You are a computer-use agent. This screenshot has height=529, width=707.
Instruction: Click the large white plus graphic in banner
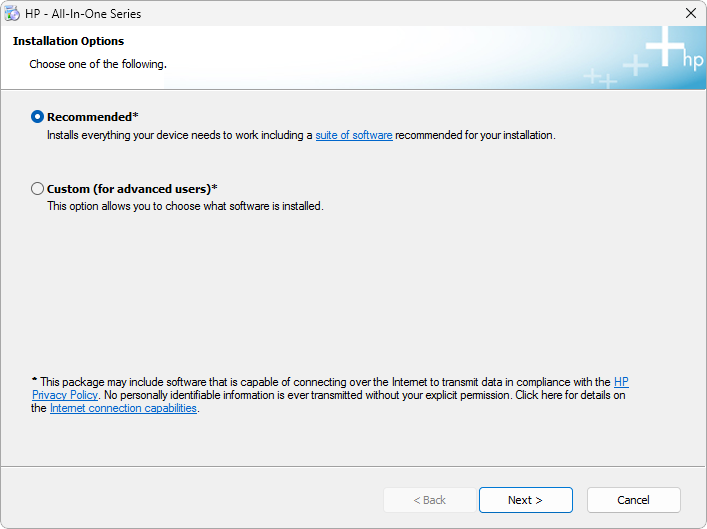click(x=665, y=46)
